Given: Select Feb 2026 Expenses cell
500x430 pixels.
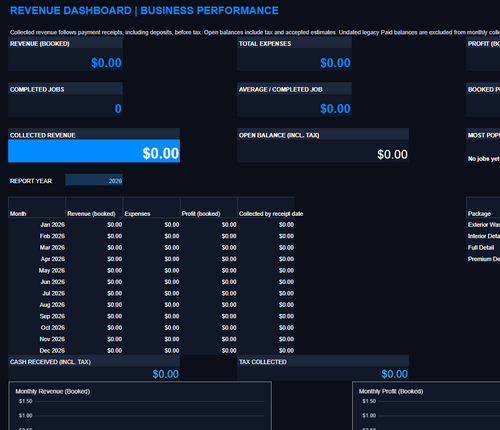Looking at the screenshot, I should pos(151,236).
